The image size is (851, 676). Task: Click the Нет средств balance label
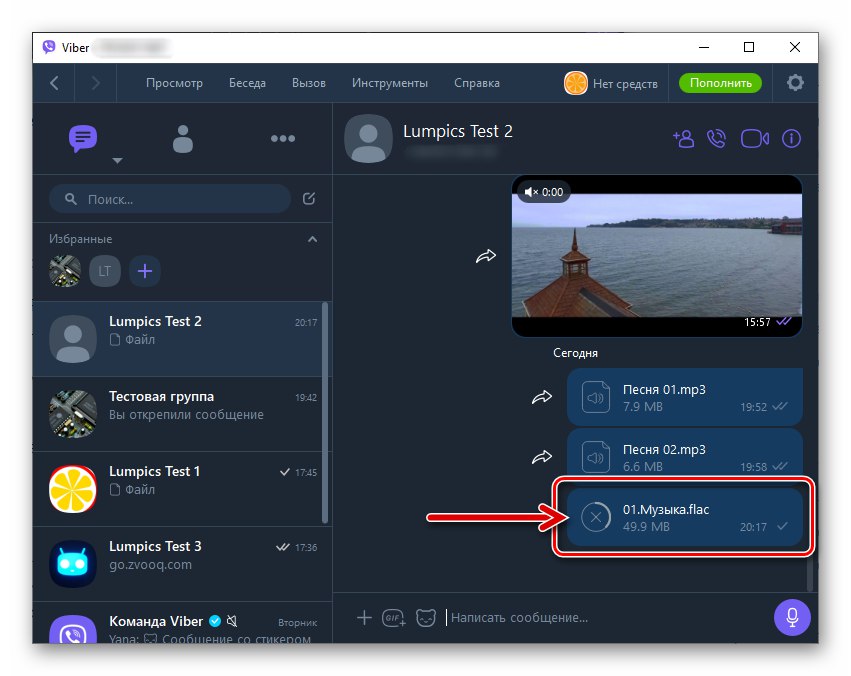click(x=625, y=84)
